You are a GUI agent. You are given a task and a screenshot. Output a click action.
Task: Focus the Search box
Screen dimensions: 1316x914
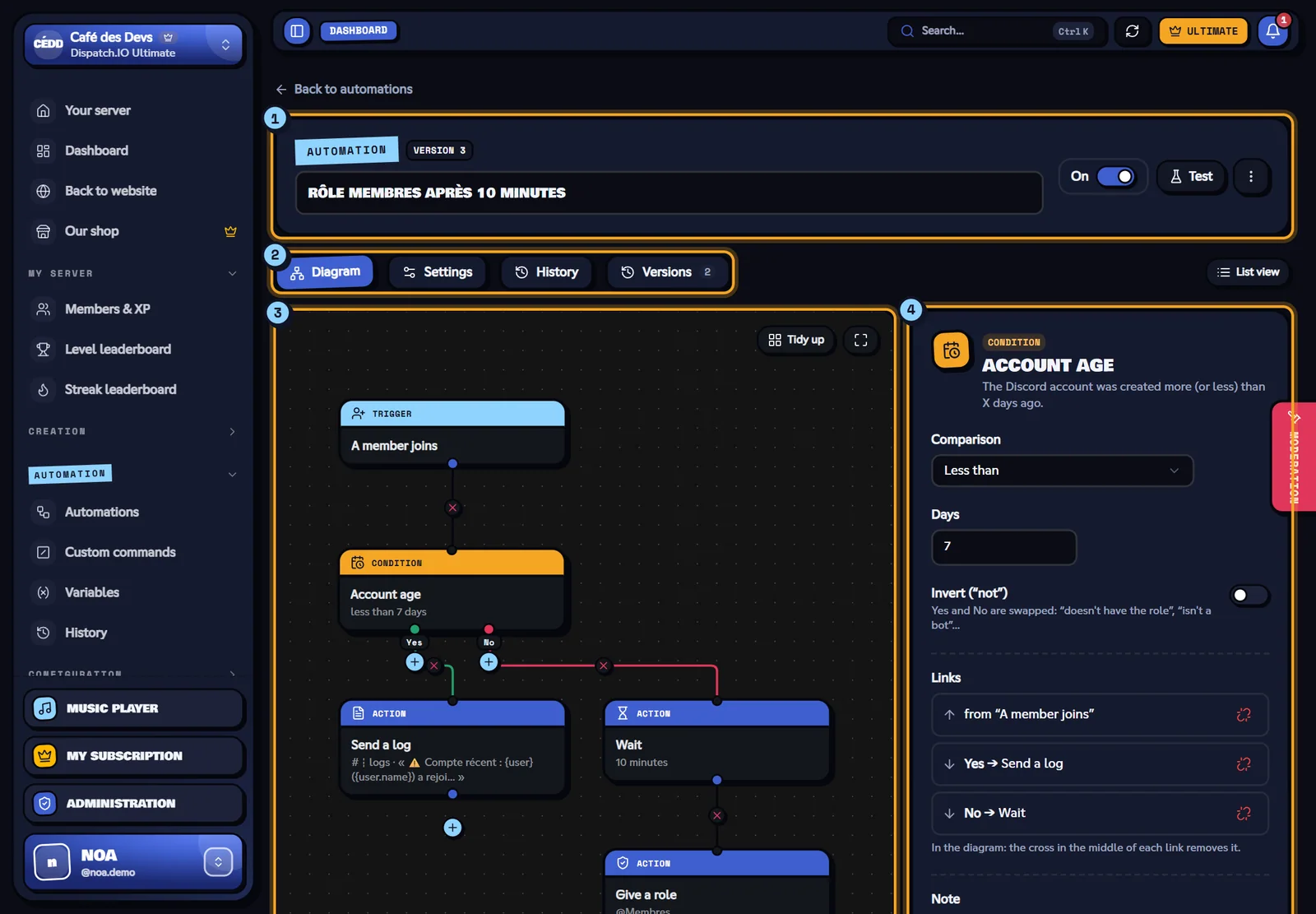coord(996,31)
